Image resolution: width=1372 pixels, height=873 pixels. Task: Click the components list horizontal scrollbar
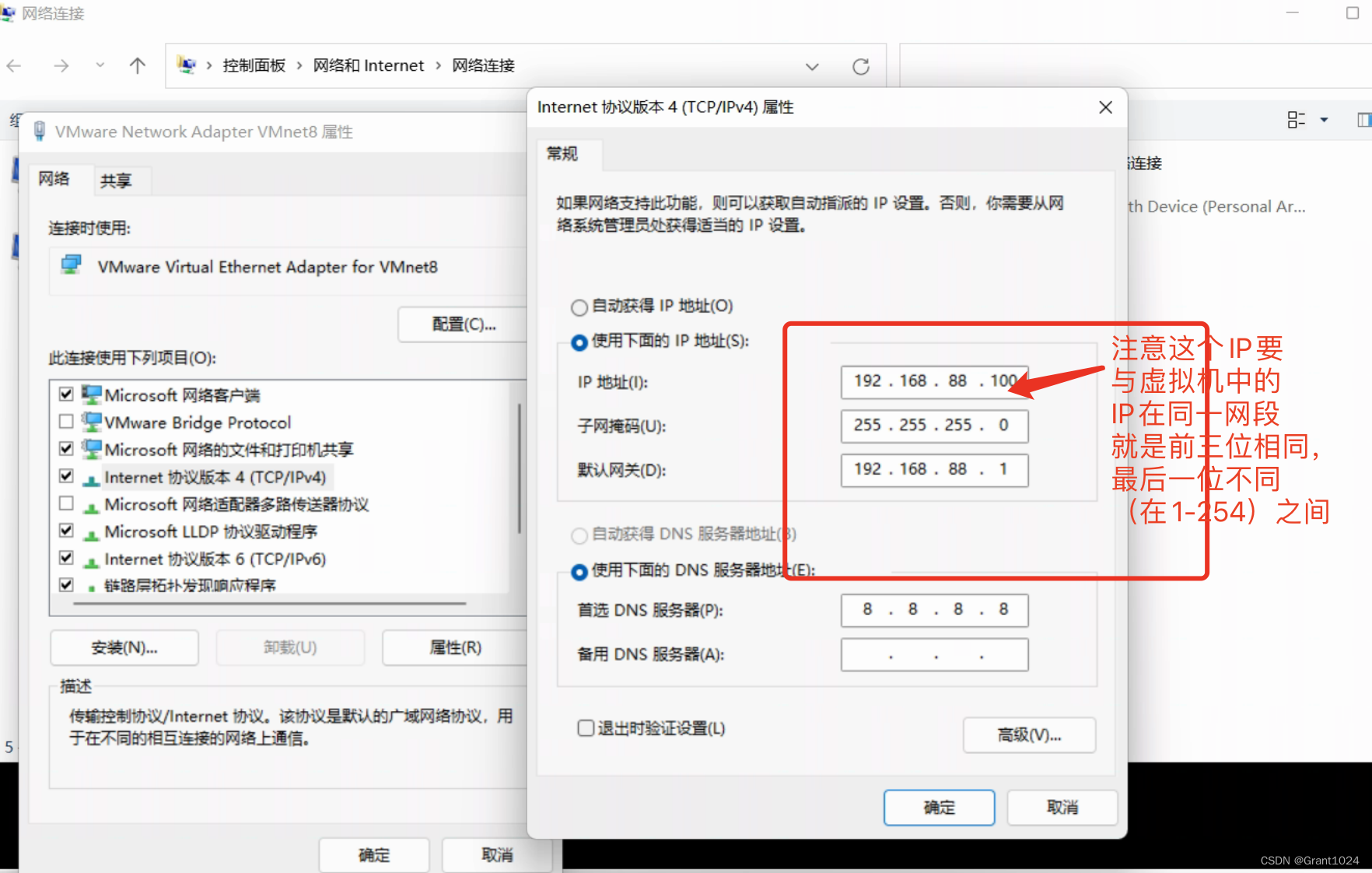coord(271,603)
